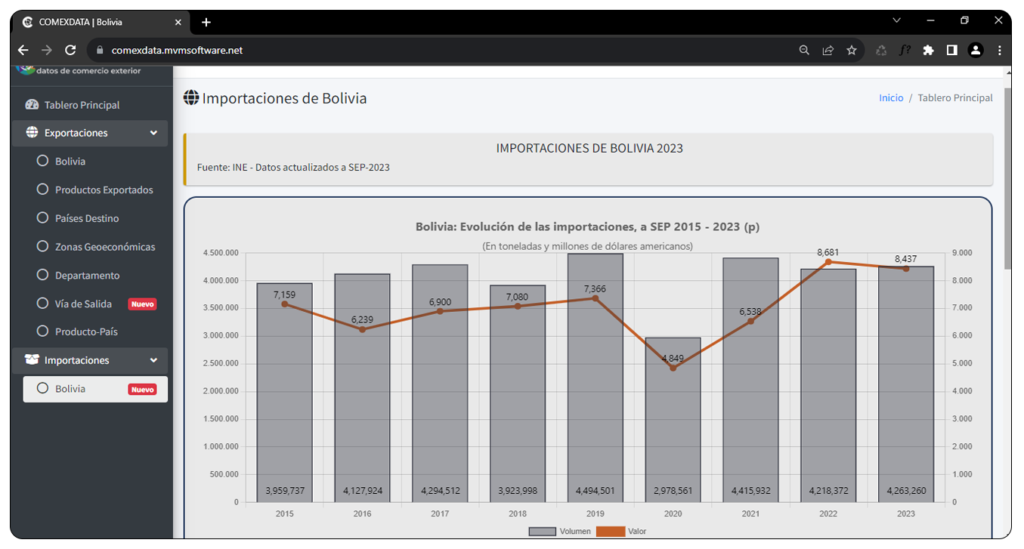The image size is (1024, 549).
Task: Follow the Inicio breadcrumb link
Action: [x=890, y=98]
